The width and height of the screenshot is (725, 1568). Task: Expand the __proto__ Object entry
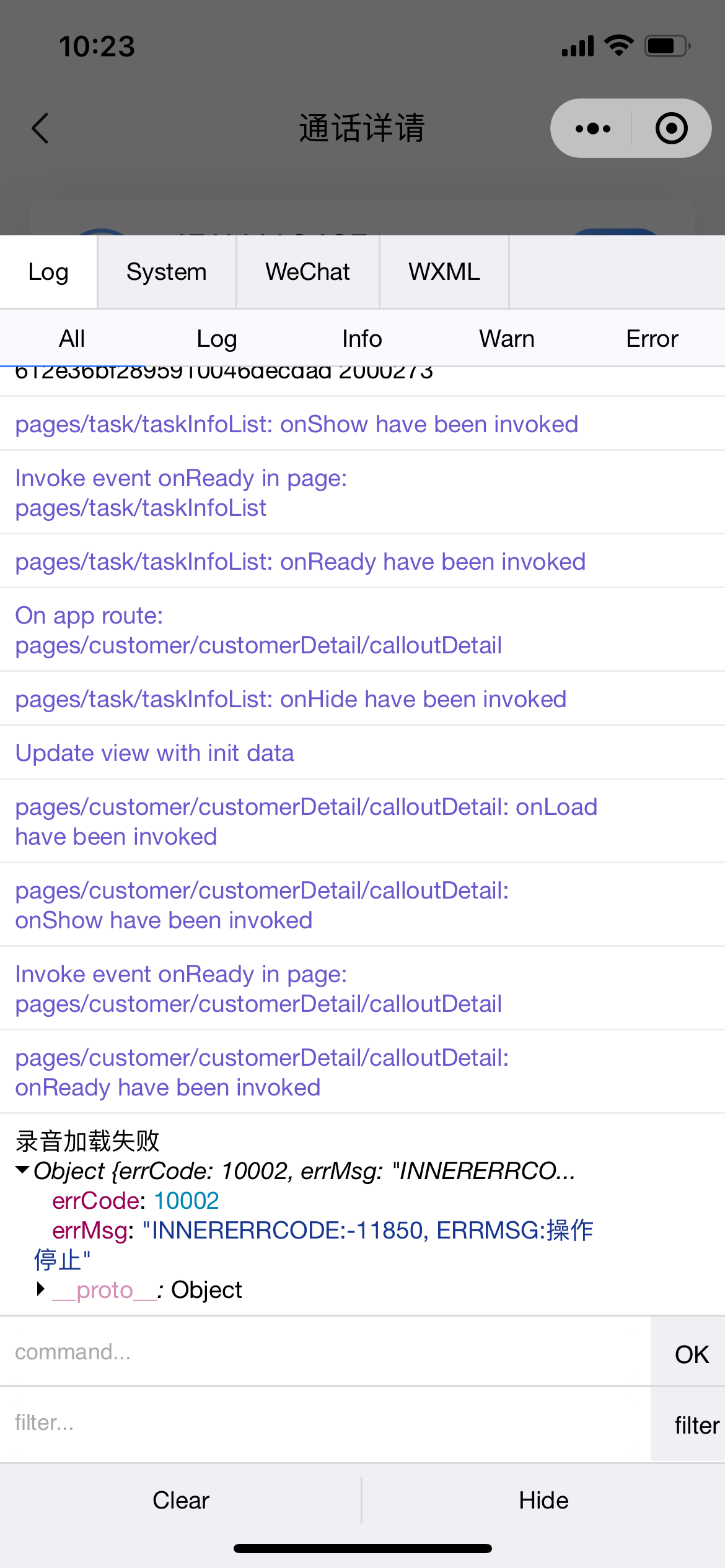point(41,1289)
